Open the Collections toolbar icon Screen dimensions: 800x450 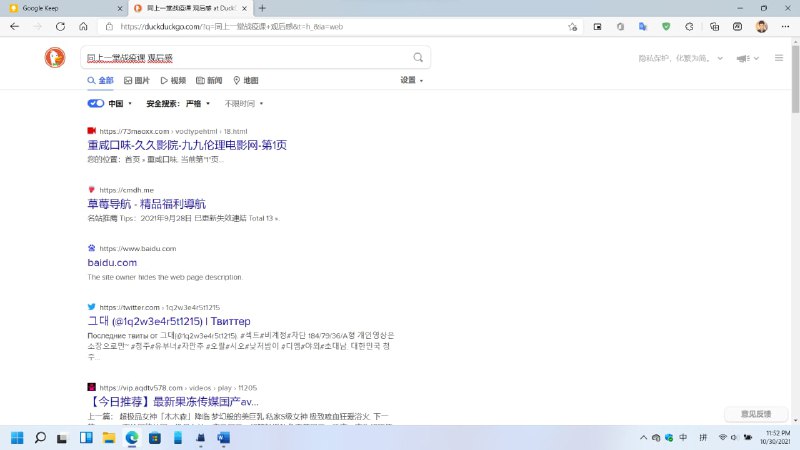(x=714, y=27)
